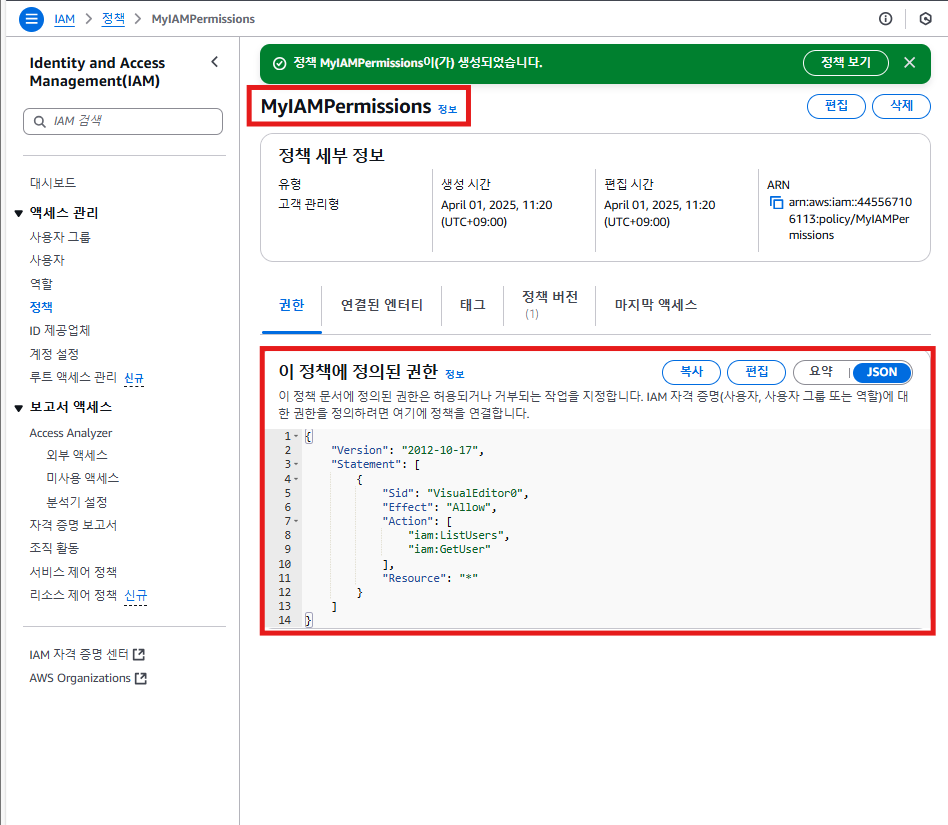Click the 정책 보기 button in banner
The image size is (948, 825).
pos(845,62)
